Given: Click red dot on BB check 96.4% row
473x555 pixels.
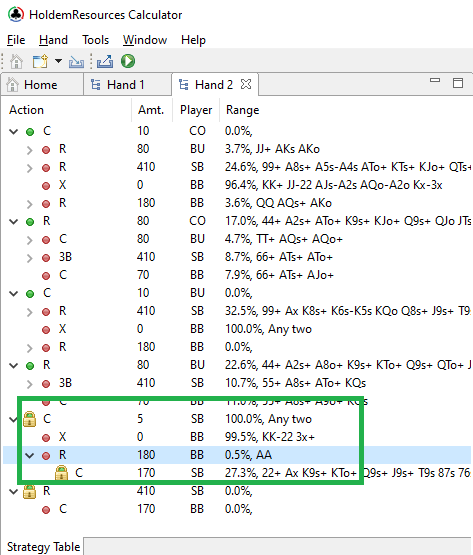Looking at the screenshot, I should coord(46,185).
